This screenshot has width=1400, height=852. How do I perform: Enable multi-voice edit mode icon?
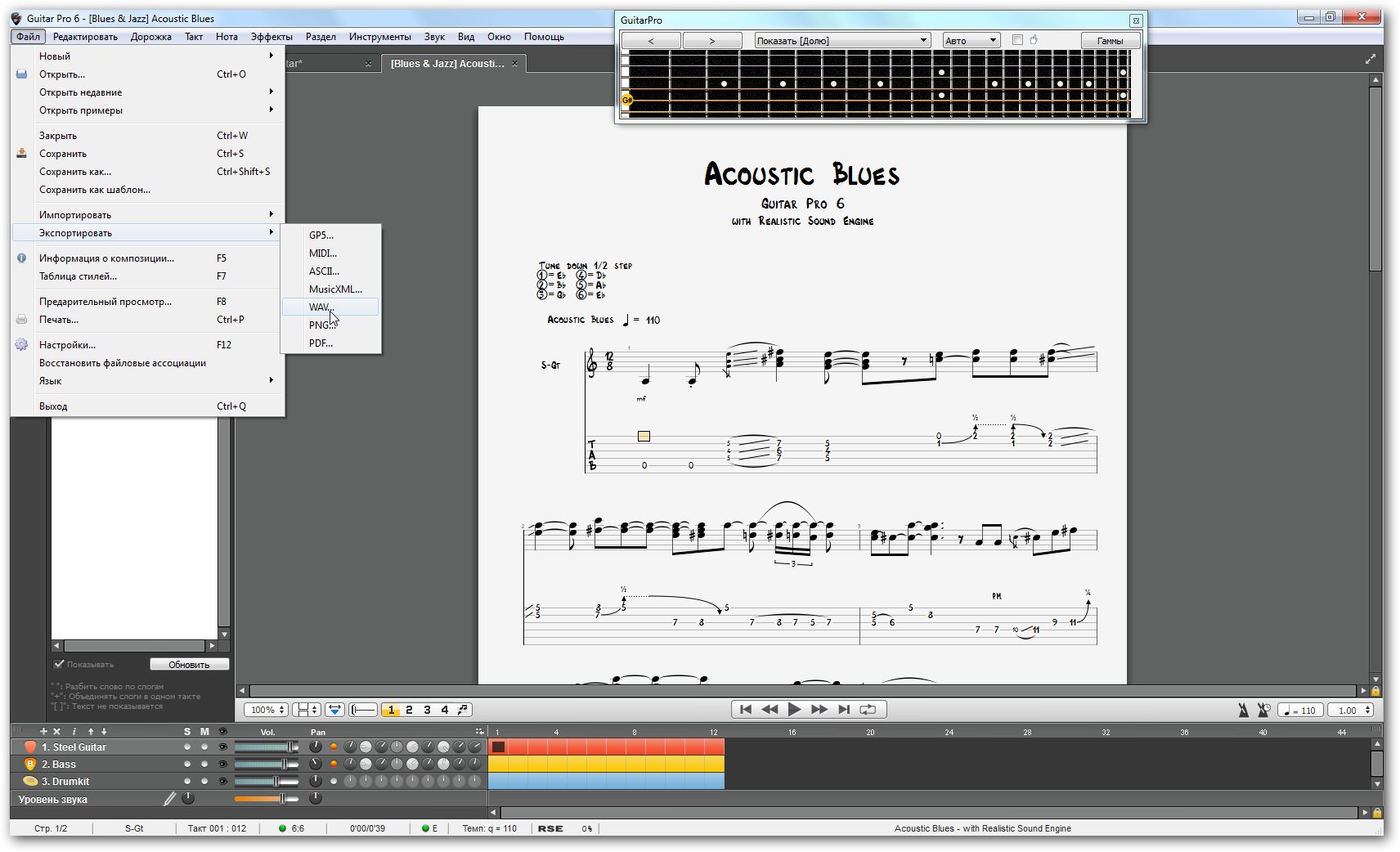463,710
